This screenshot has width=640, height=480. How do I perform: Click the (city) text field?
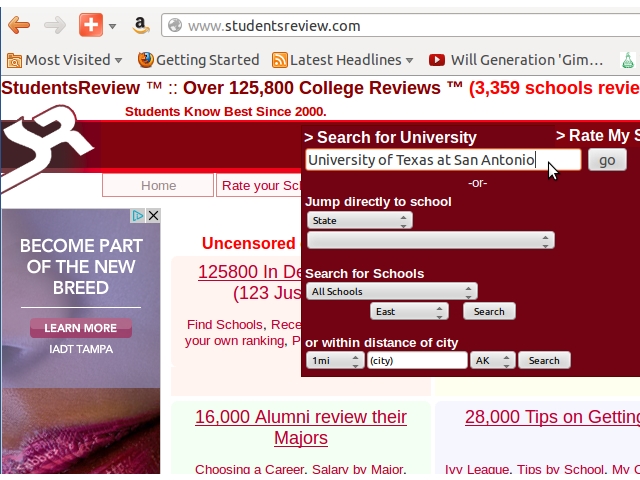click(417, 360)
